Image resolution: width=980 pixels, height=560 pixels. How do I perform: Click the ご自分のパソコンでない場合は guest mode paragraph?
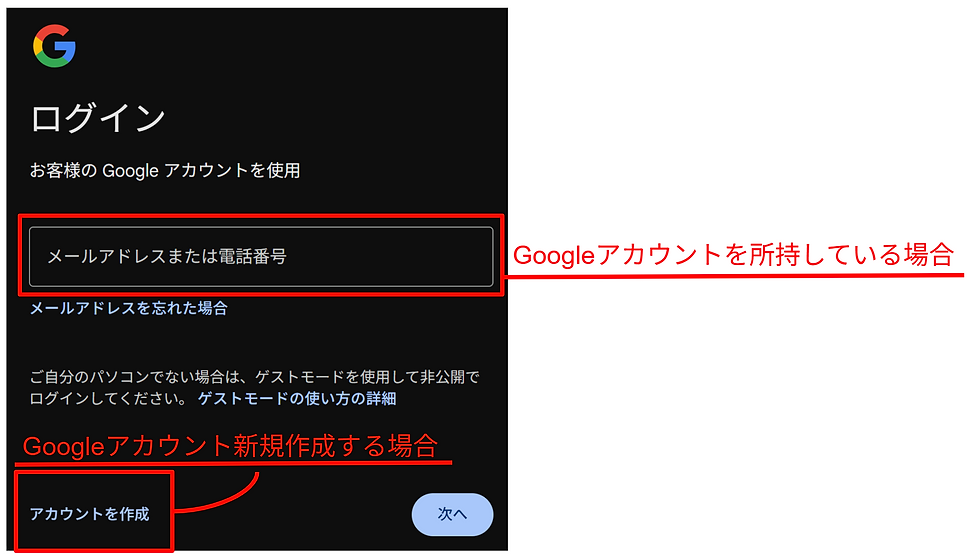254,388
